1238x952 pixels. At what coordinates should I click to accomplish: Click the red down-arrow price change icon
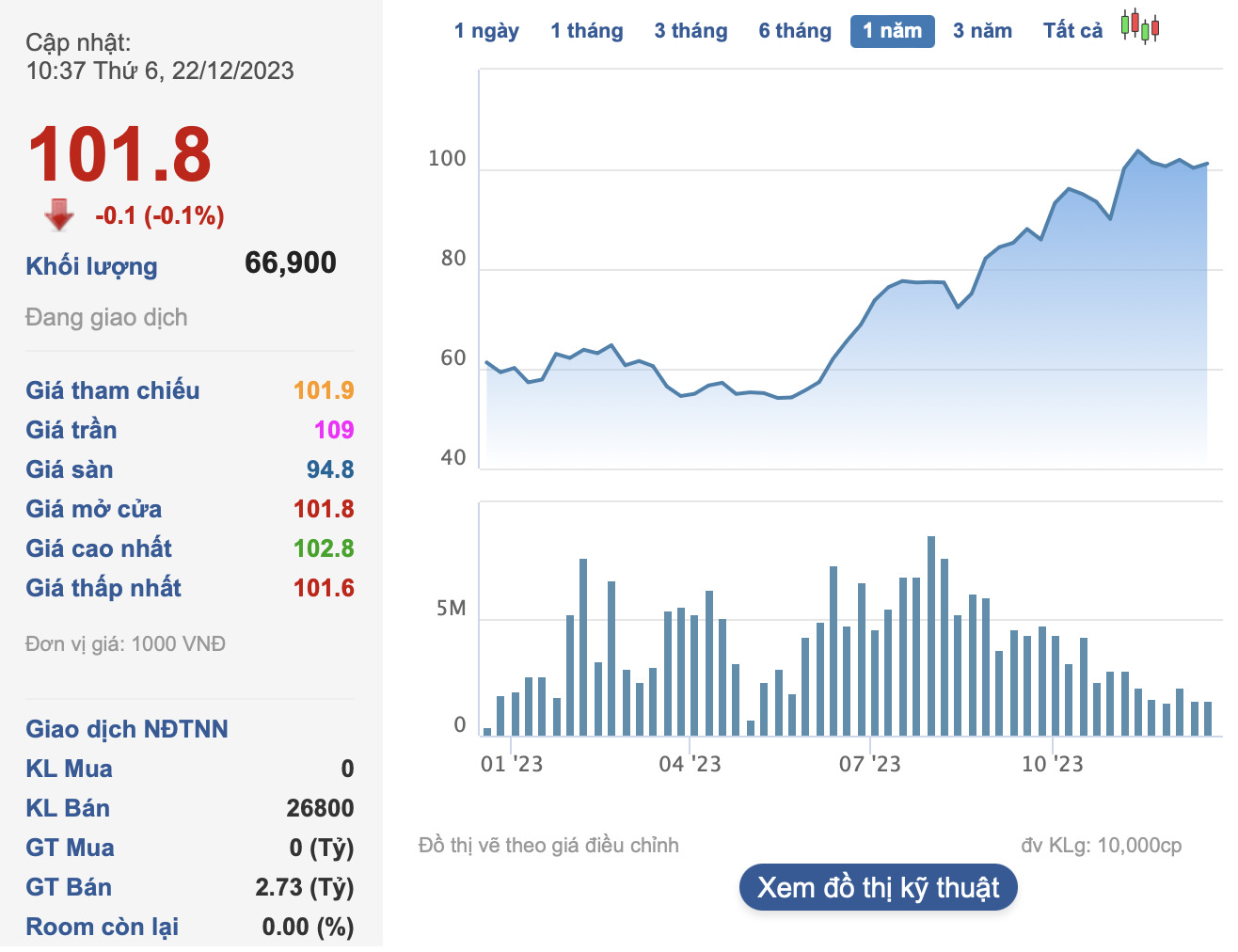click(x=59, y=214)
